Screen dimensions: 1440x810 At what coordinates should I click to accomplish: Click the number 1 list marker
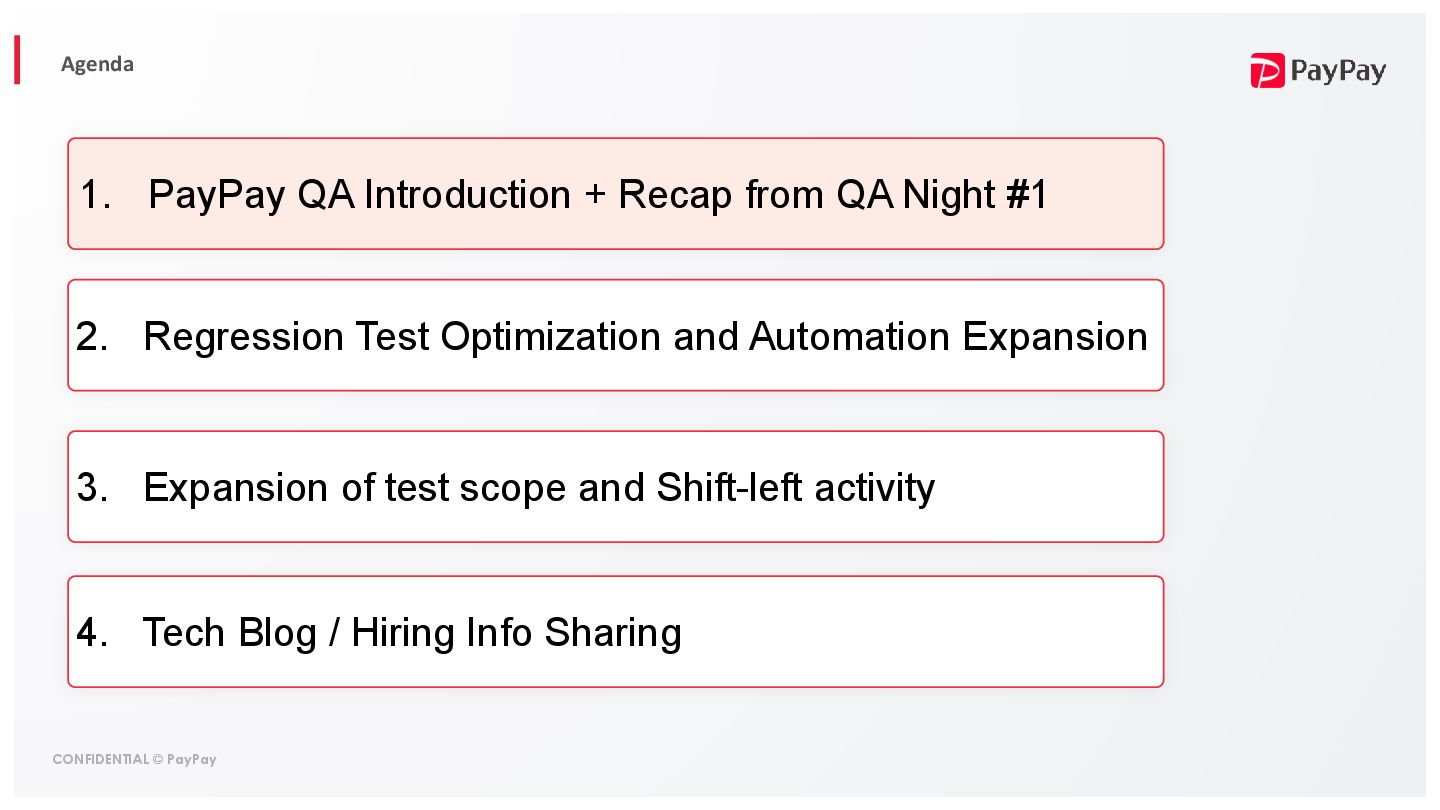tap(95, 194)
